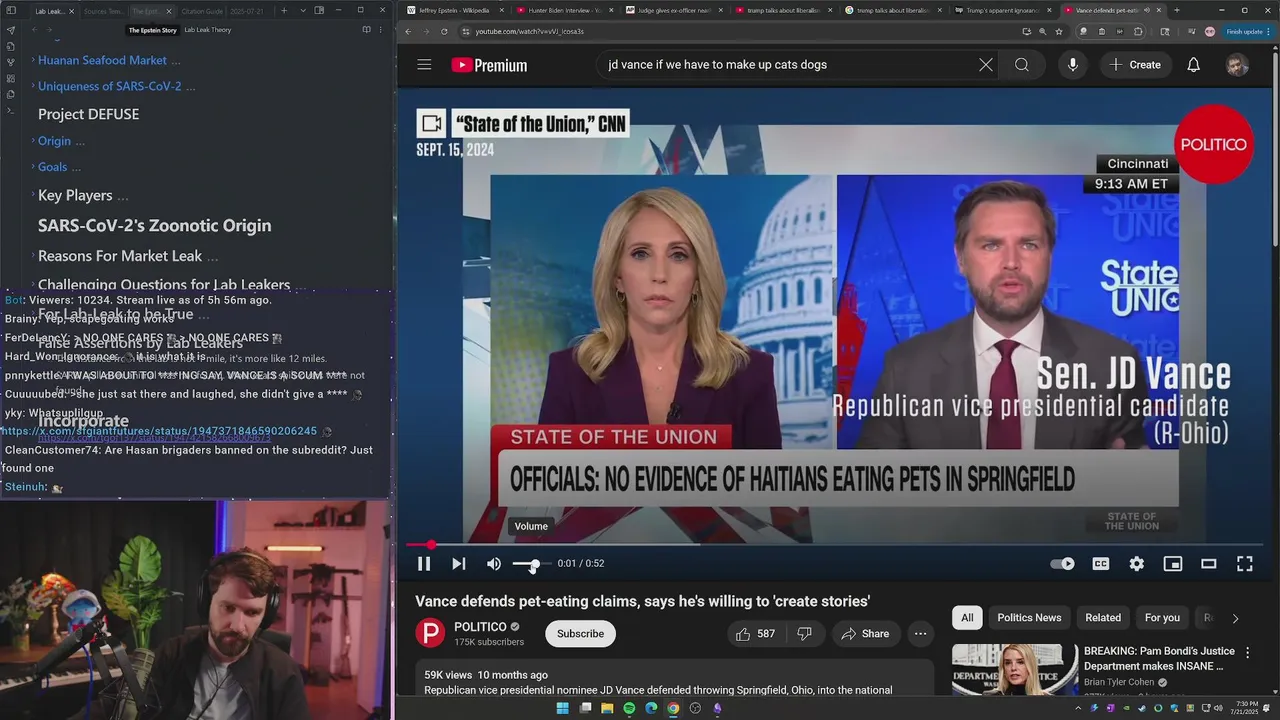
Task: Open YouTube account avatar menu
Action: tap(1237, 65)
